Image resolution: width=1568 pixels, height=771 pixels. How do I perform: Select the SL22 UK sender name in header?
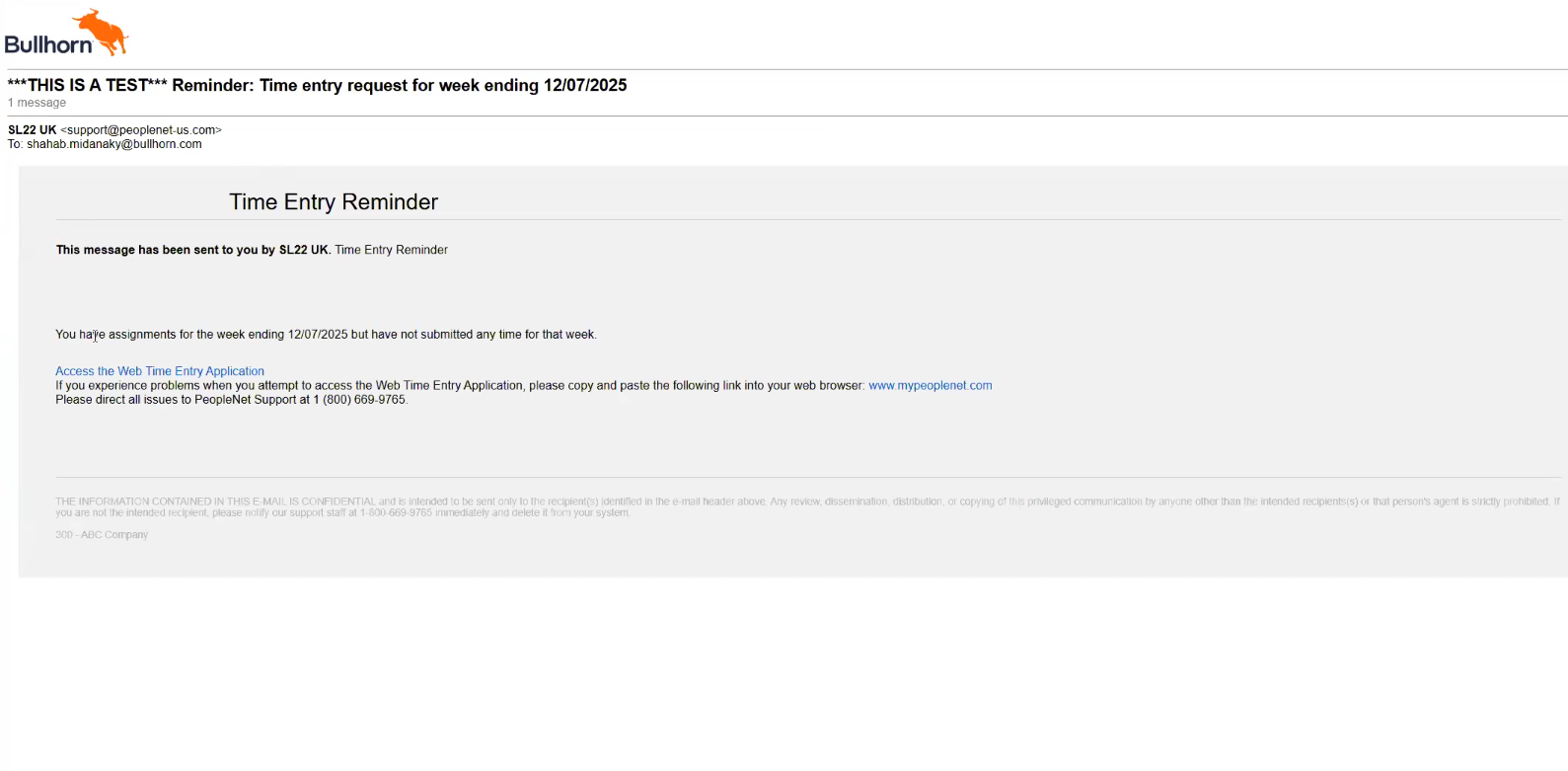click(33, 130)
